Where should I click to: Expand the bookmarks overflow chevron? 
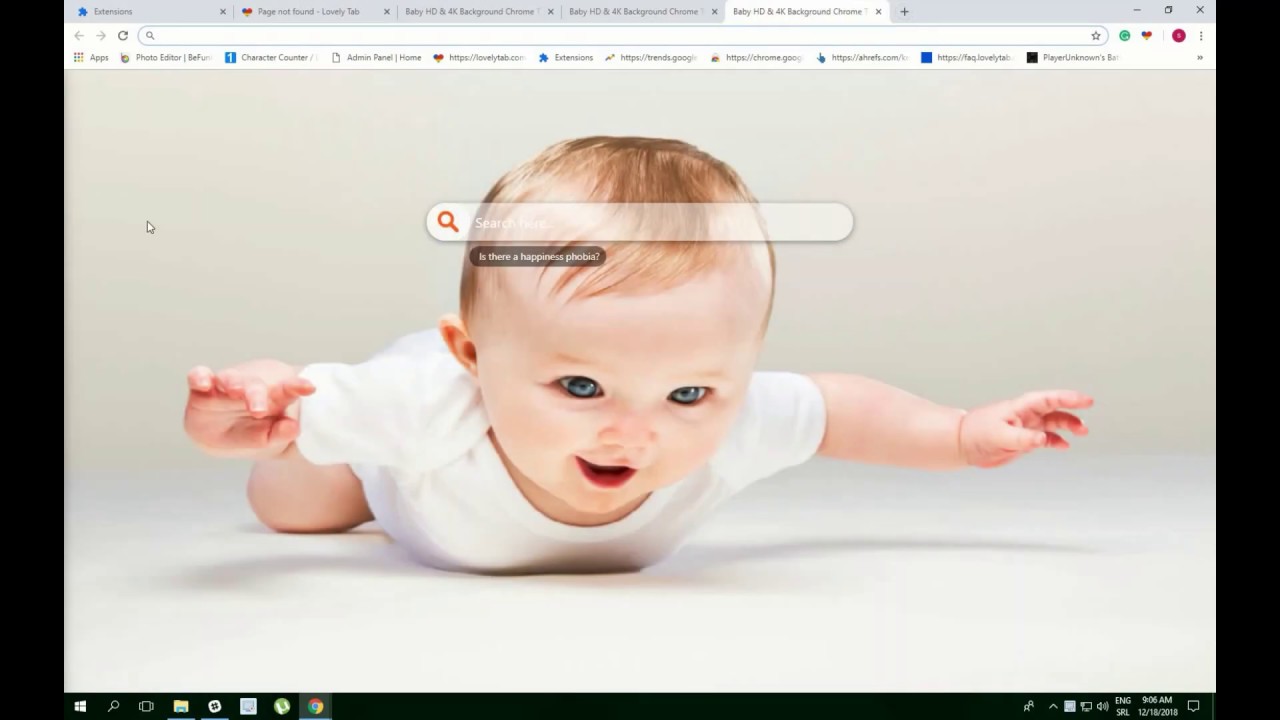(x=1199, y=57)
